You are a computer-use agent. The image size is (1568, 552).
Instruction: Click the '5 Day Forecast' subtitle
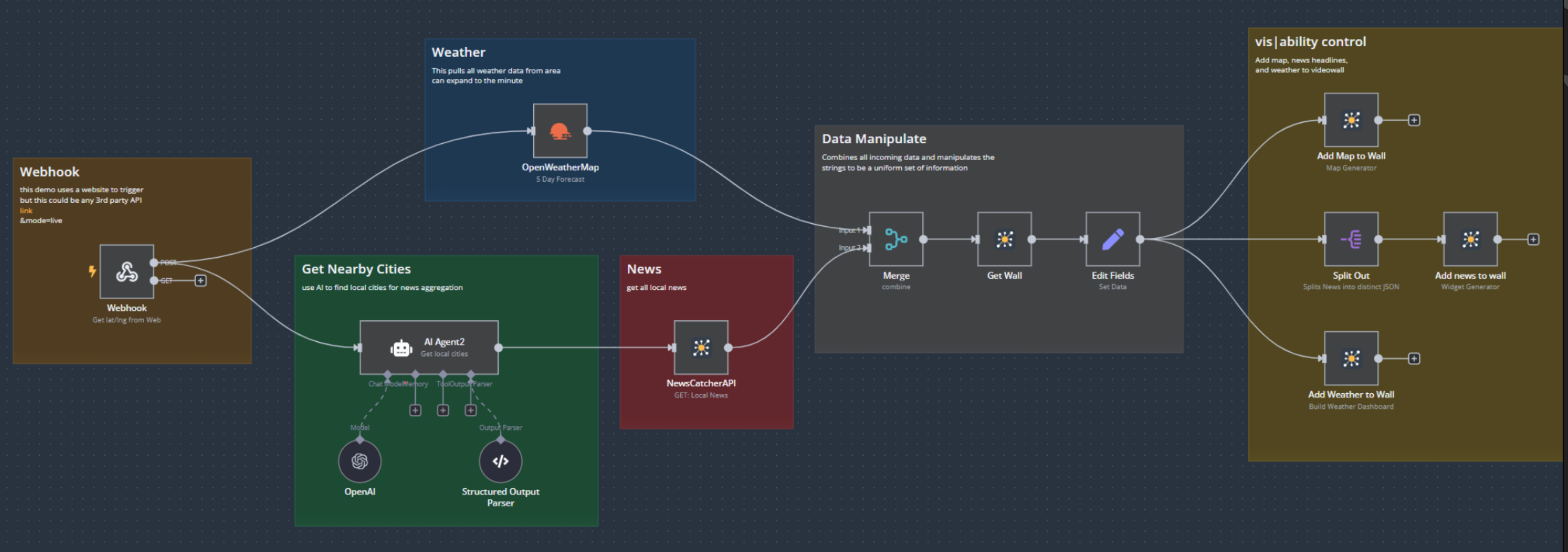560,179
